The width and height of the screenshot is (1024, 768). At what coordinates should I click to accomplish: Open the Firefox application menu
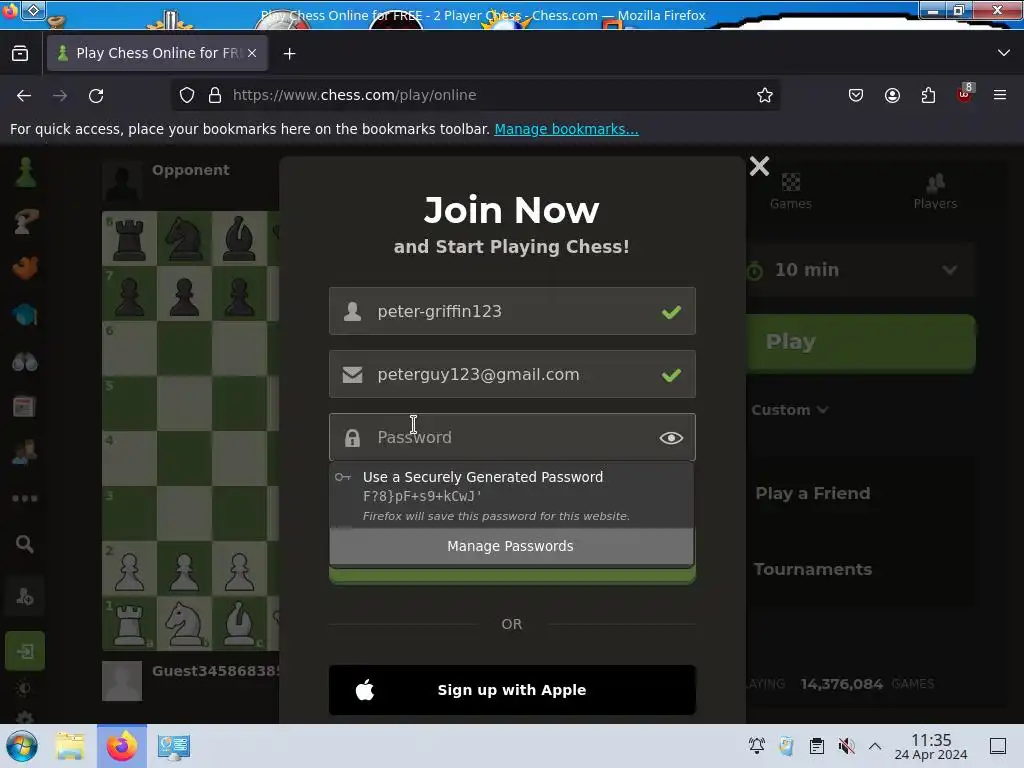click(x=1000, y=95)
